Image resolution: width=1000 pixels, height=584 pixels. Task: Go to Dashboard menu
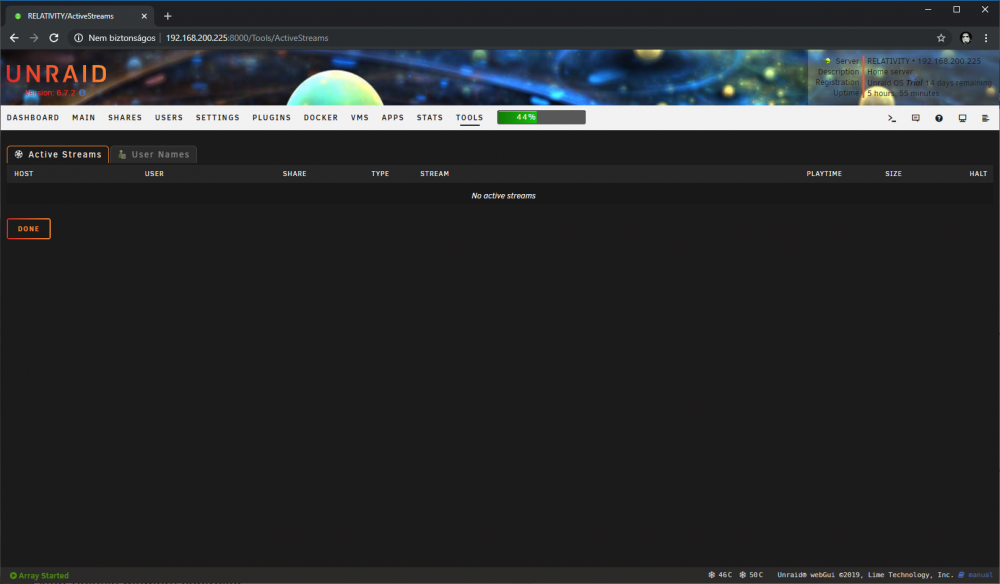click(33, 118)
